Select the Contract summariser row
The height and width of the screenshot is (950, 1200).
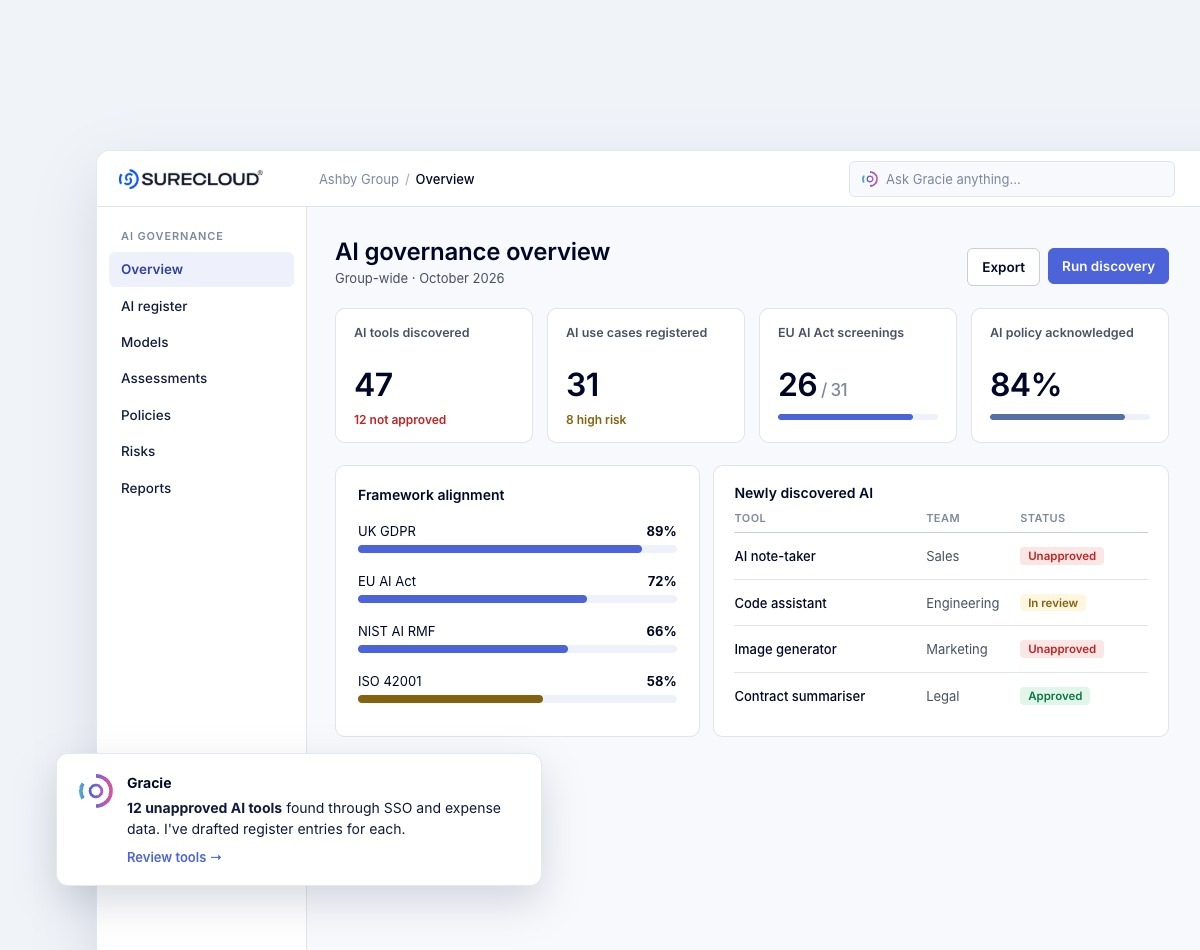tap(941, 696)
